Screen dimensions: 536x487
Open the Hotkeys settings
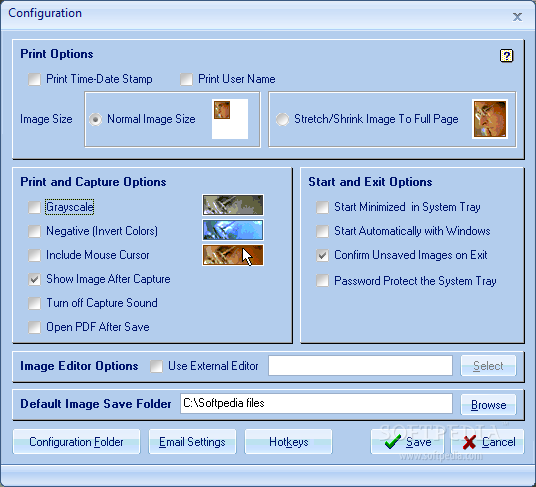pos(289,442)
